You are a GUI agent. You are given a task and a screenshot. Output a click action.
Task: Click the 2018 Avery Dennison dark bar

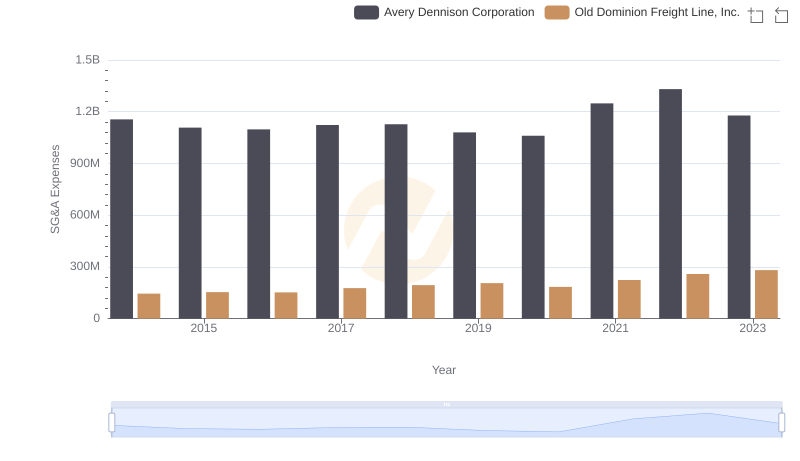pyautogui.click(x=396, y=221)
